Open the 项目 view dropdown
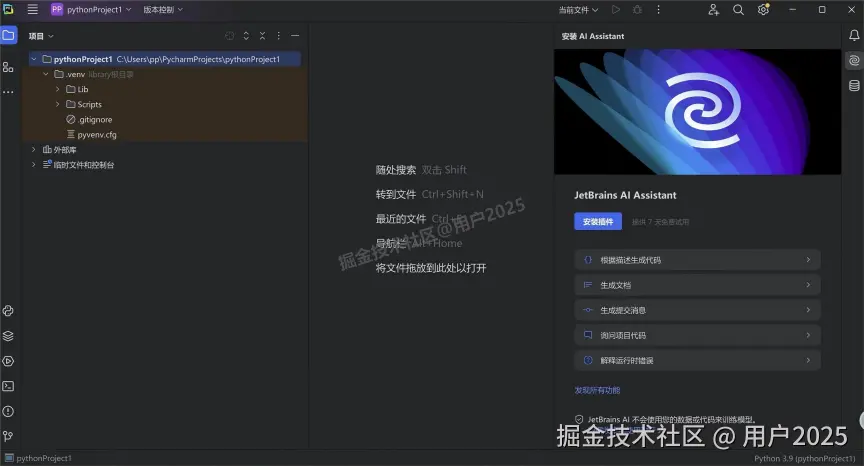 point(41,36)
